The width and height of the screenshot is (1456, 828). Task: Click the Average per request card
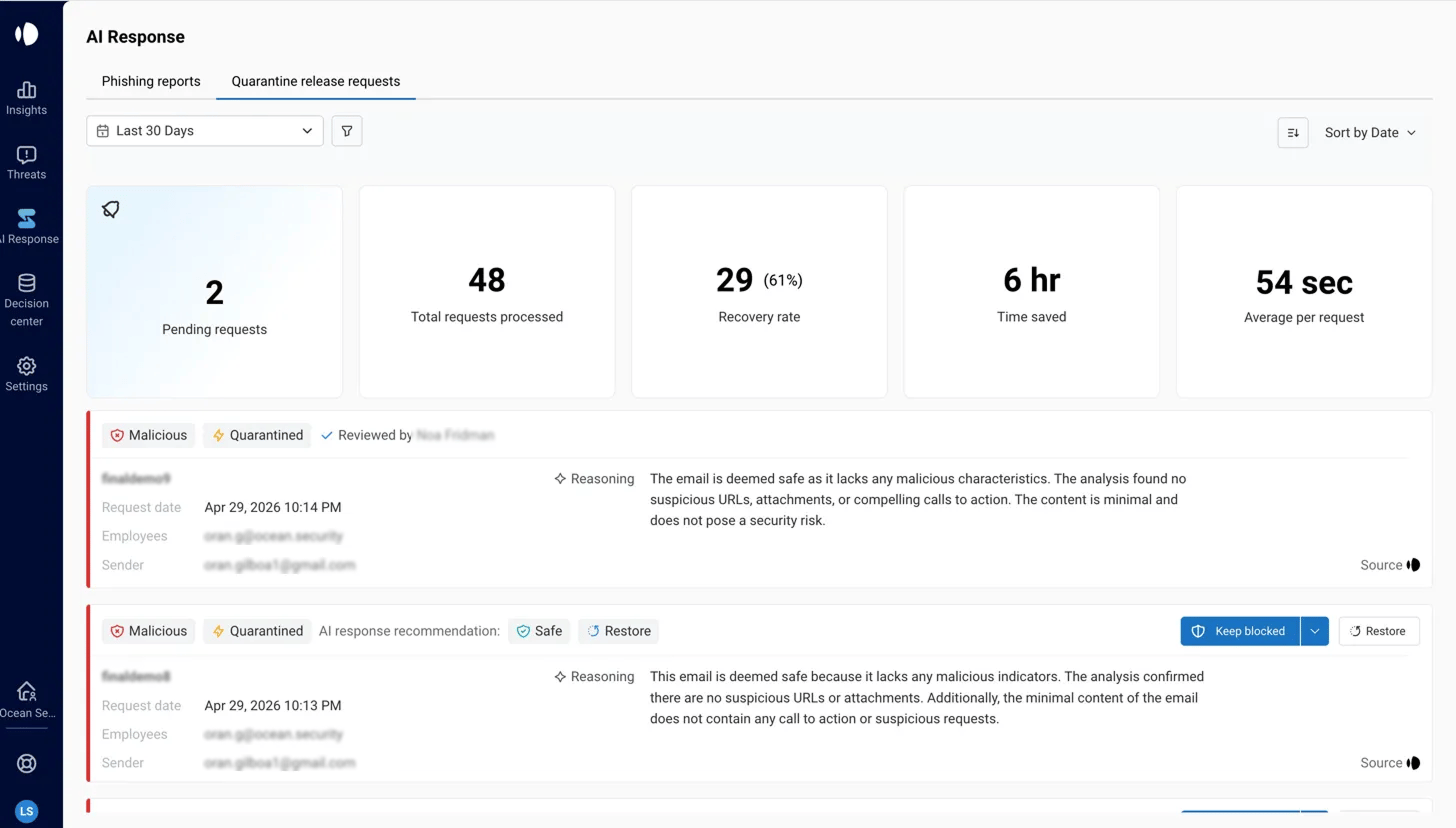point(1304,292)
